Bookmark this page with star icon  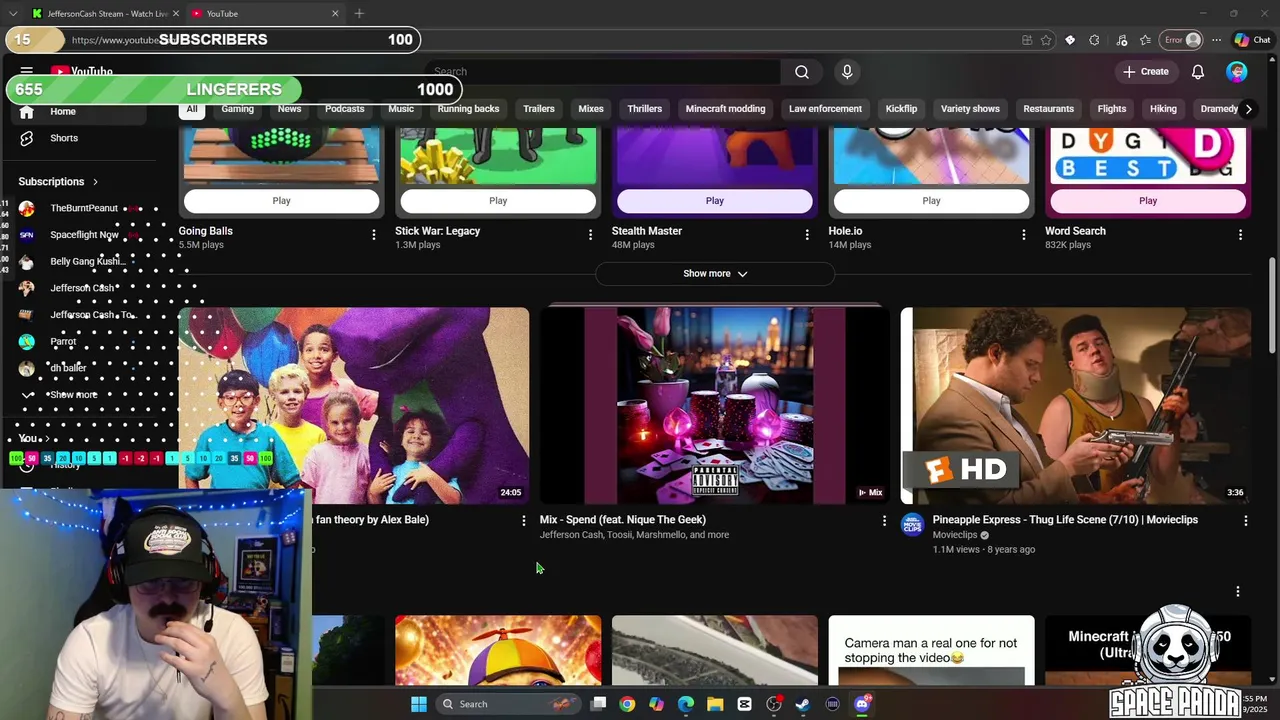coord(1046,40)
